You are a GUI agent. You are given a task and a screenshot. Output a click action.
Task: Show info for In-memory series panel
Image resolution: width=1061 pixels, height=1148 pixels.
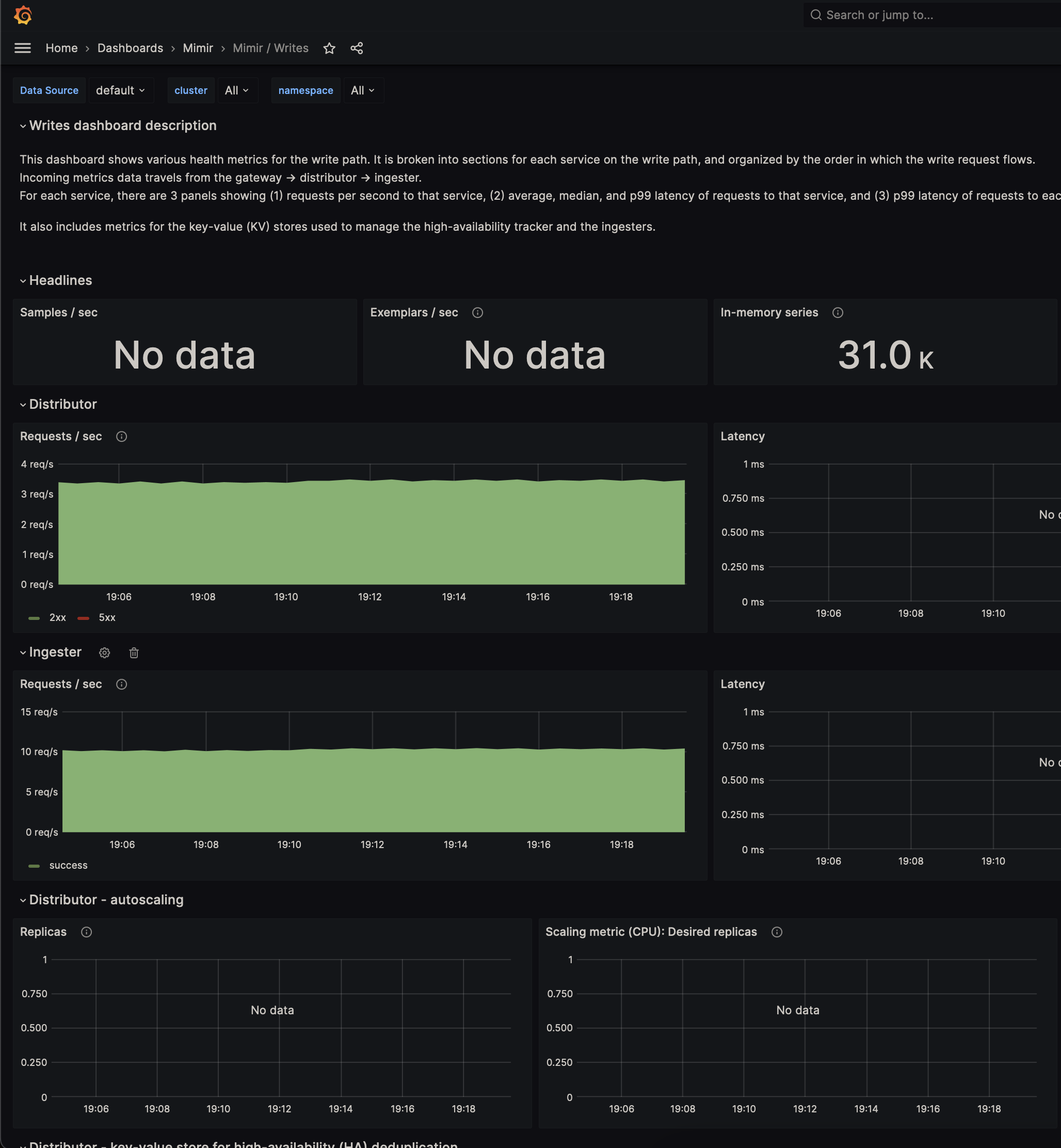pos(838,312)
